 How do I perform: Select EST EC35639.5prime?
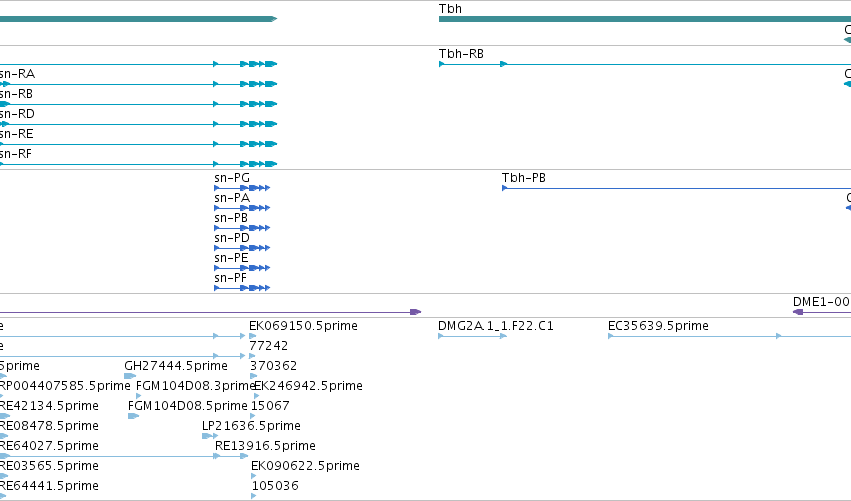coord(658,326)
